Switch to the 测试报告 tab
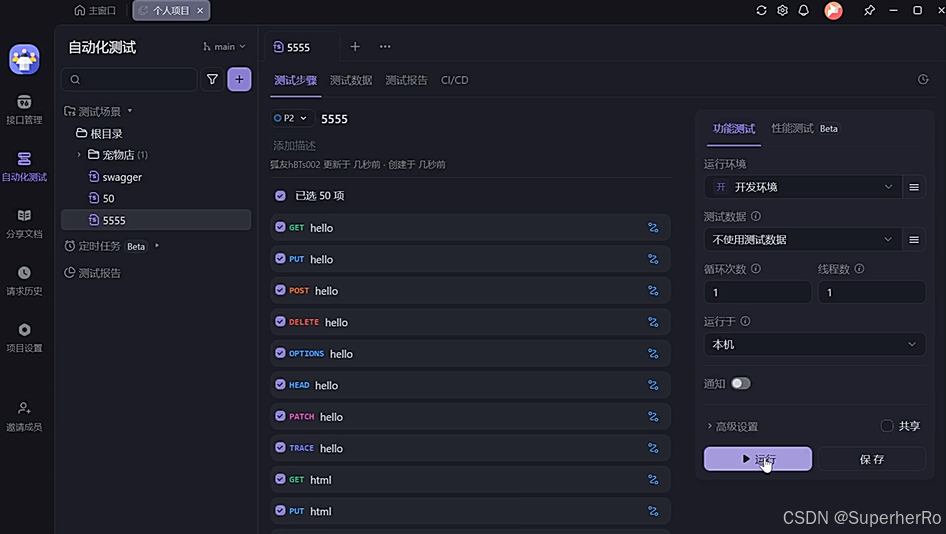 click(x=407, y=80)
